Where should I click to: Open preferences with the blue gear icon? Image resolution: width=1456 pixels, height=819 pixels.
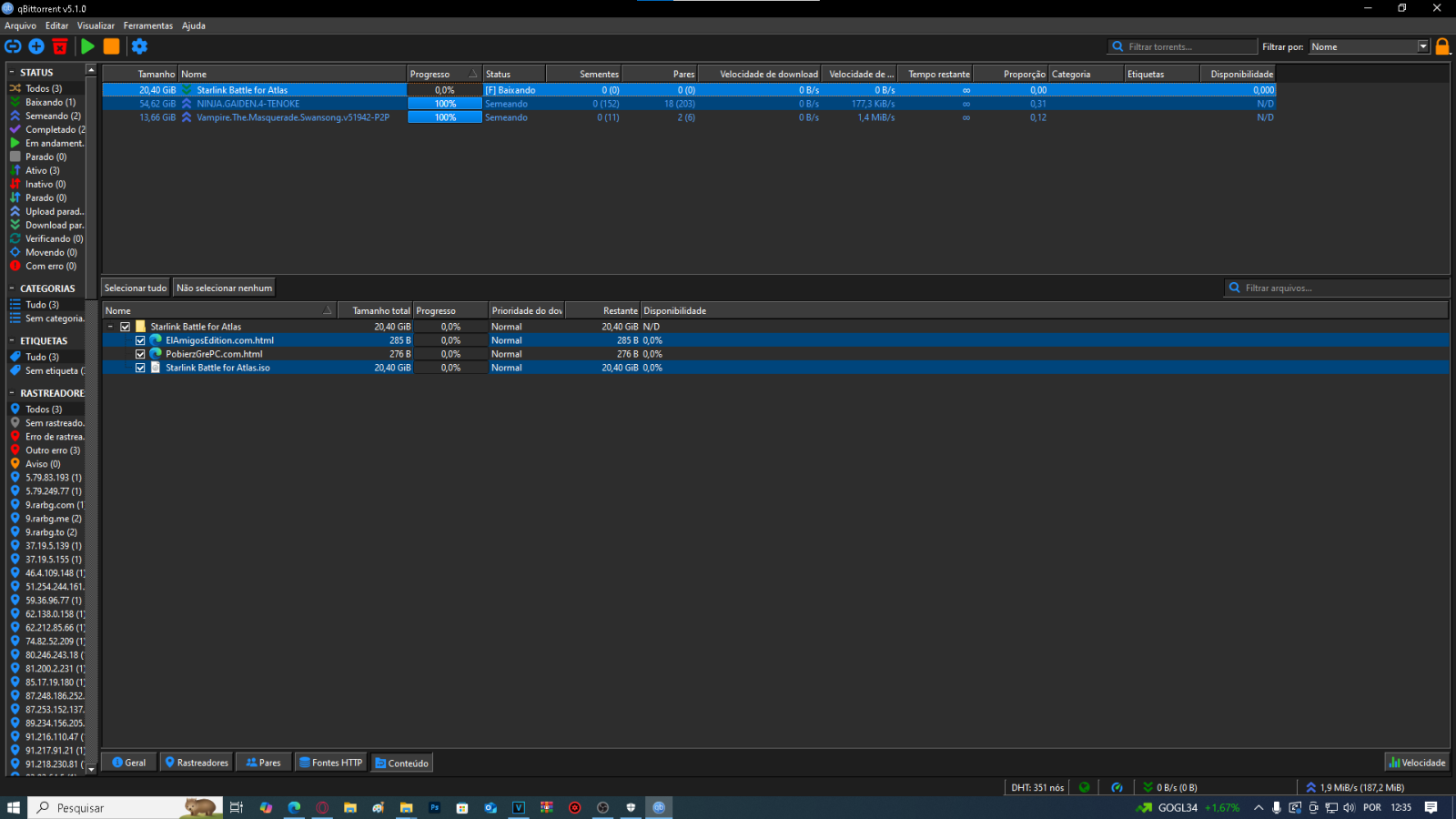(139, 46)
